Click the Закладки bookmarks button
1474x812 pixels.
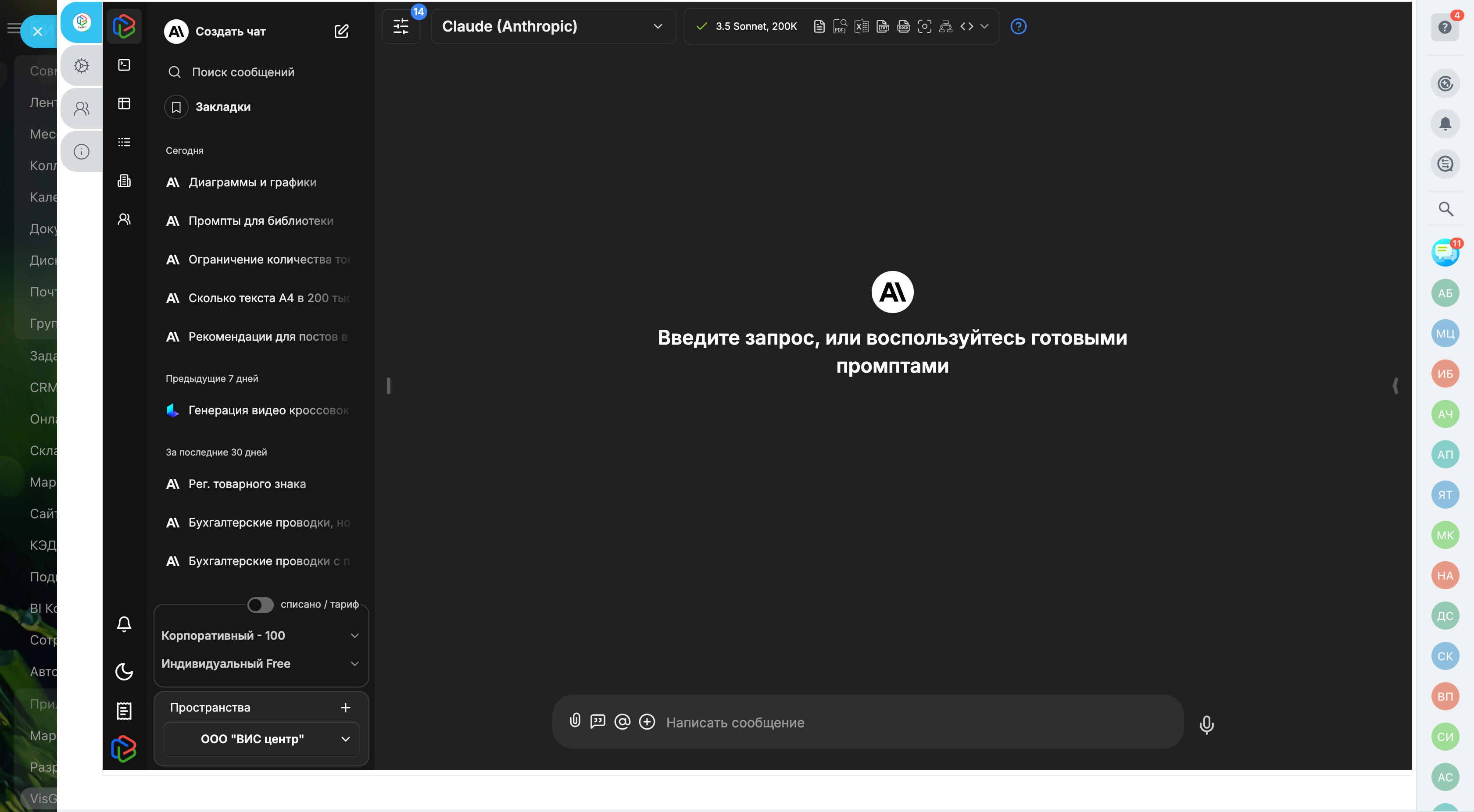(222, 107)
